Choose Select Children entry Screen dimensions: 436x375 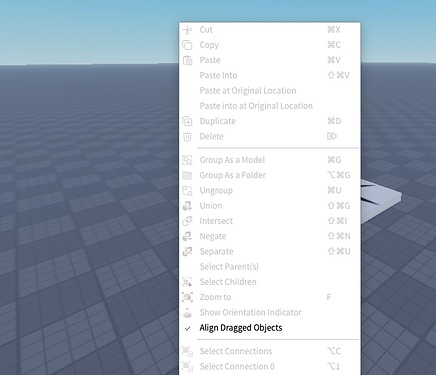point(270,282)
